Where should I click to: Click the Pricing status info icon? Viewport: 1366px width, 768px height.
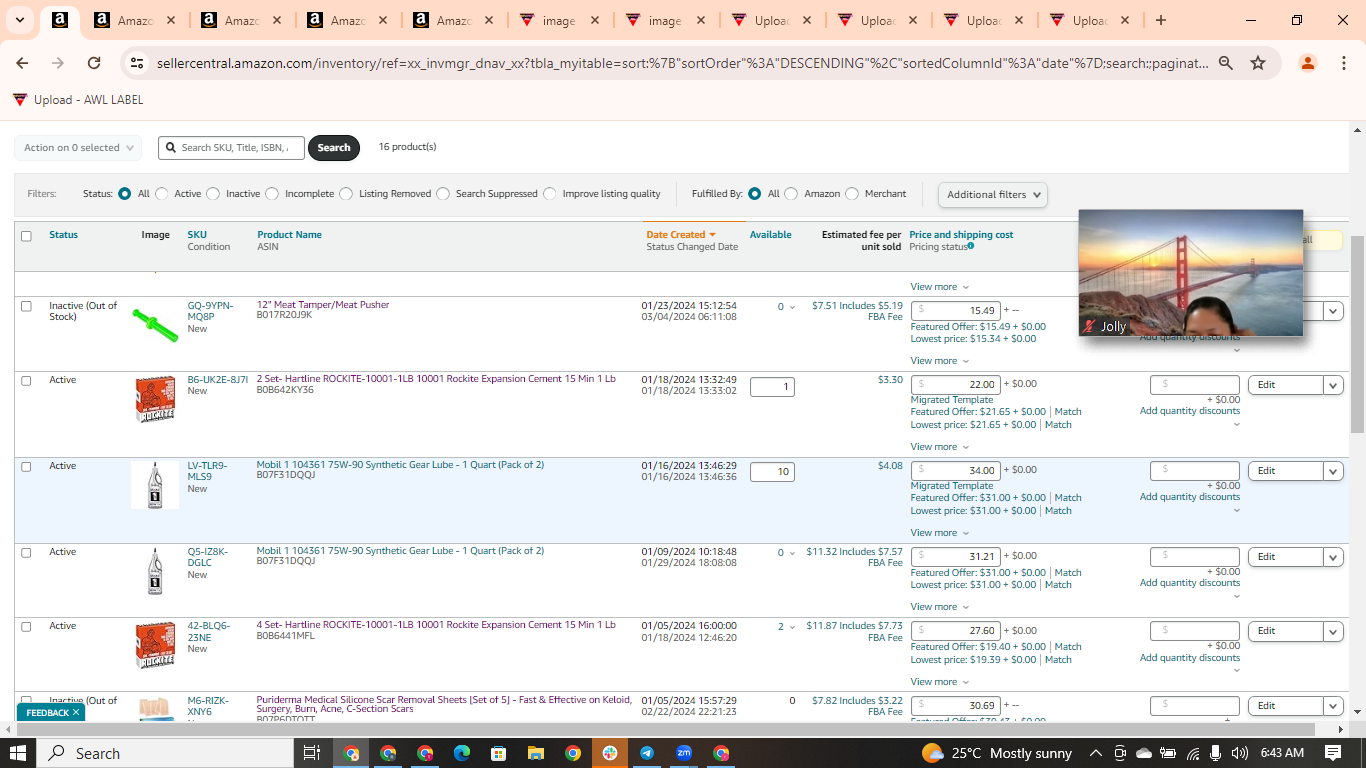[971, 246]
